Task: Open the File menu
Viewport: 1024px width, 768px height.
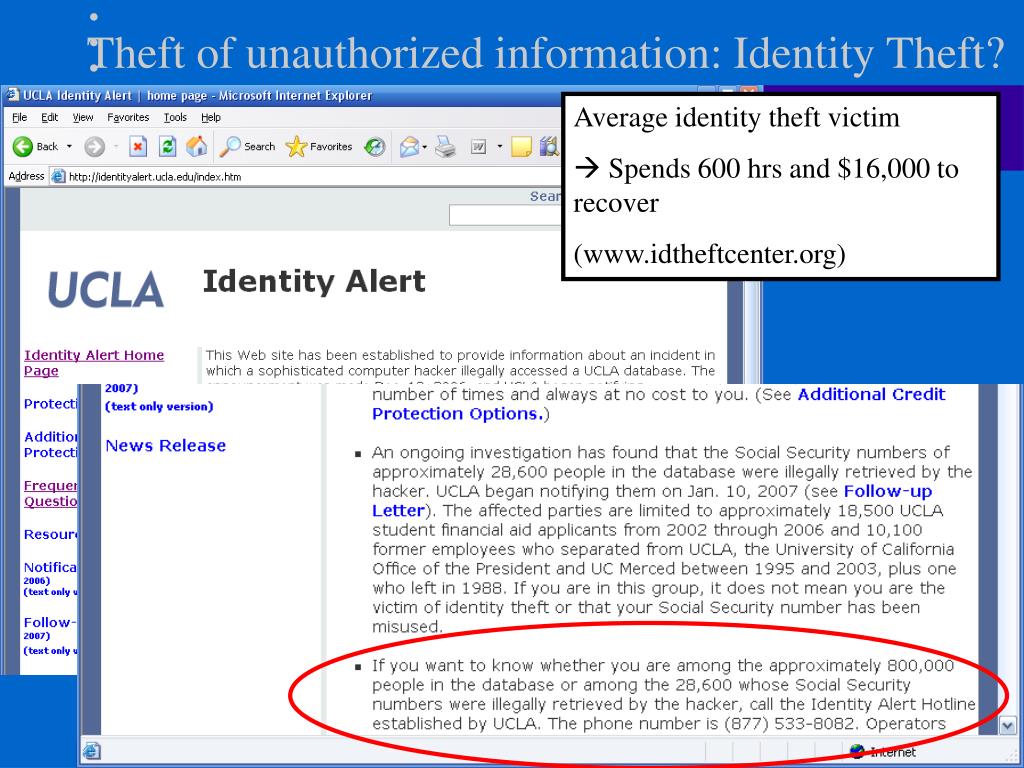Action: point(20,118)
